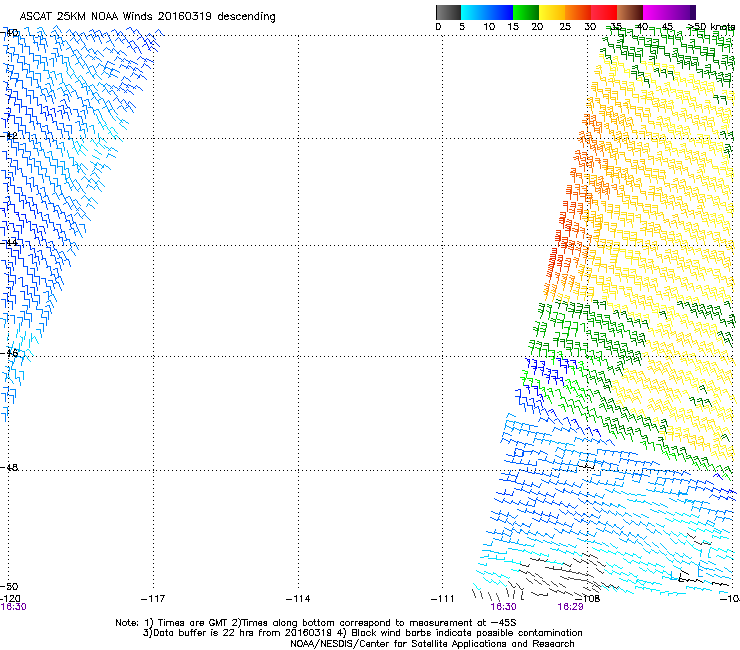Image resolution: width=740 pixels, height=650 pixels.
Task: Click the longitude label -108
Action: point(588,599)
